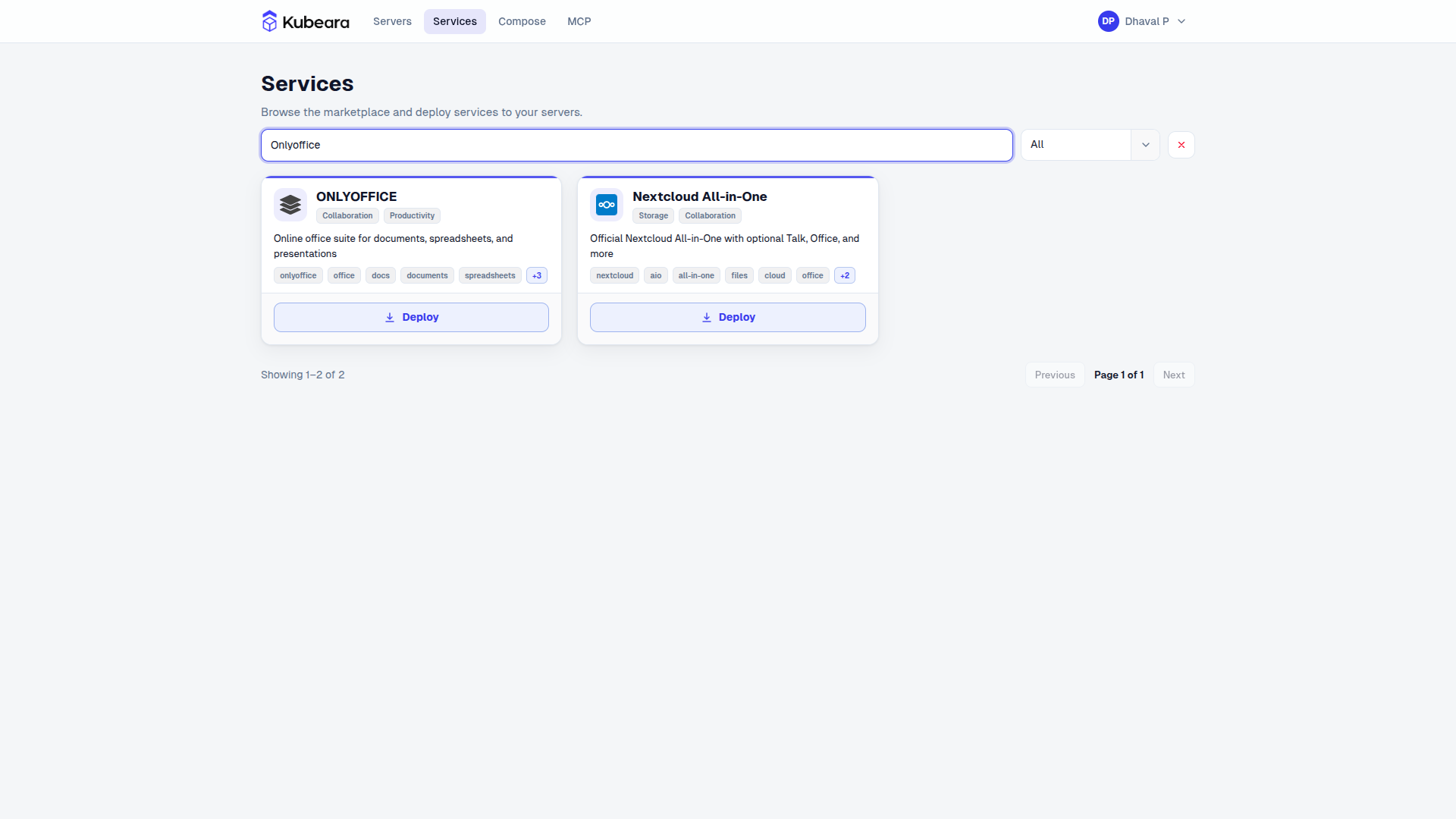Click the DP user avatar
The width and height of the screenshot is (1456, 819).
(x=1109, y=21)
